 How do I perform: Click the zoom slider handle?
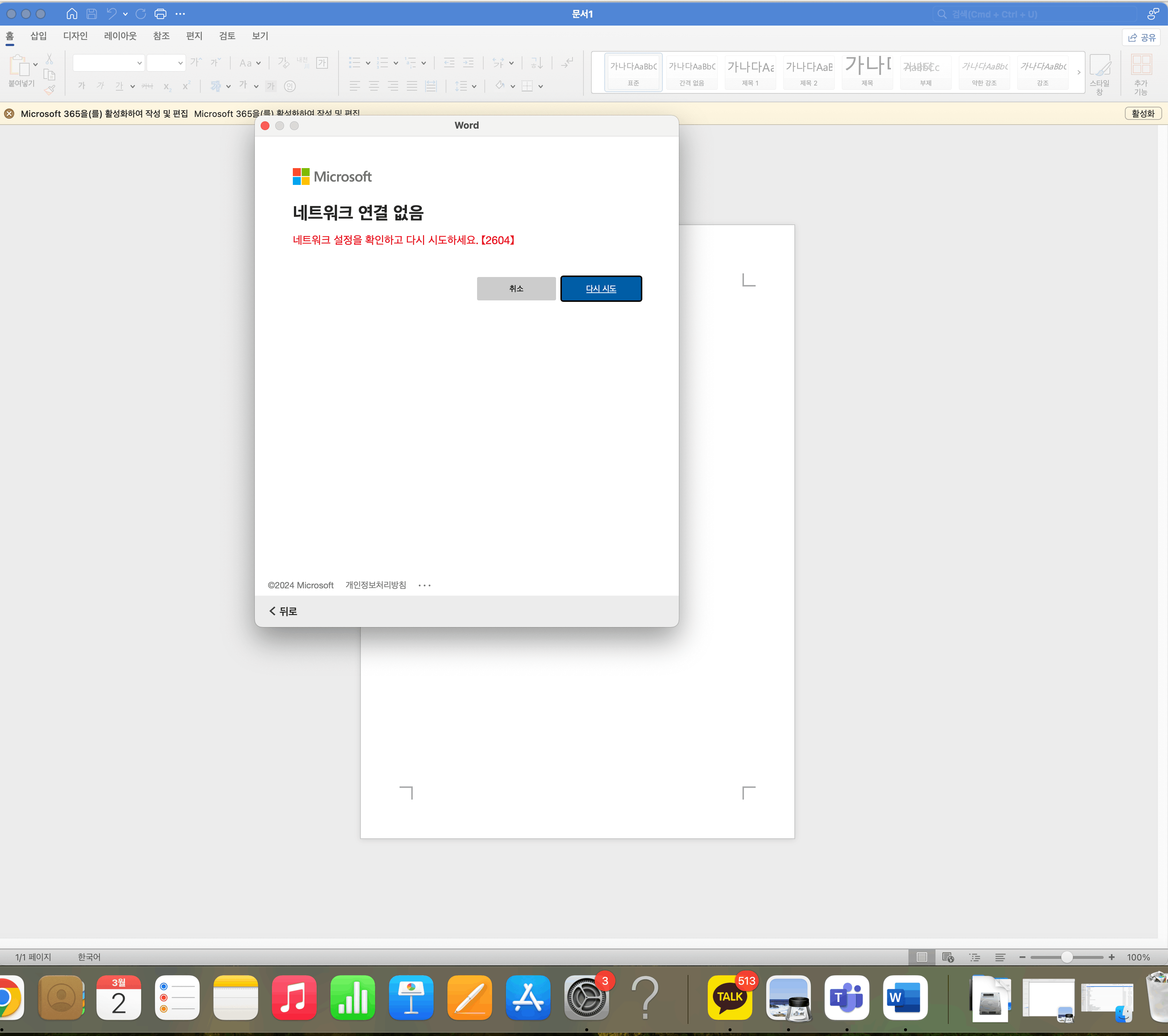(1066, 957)
